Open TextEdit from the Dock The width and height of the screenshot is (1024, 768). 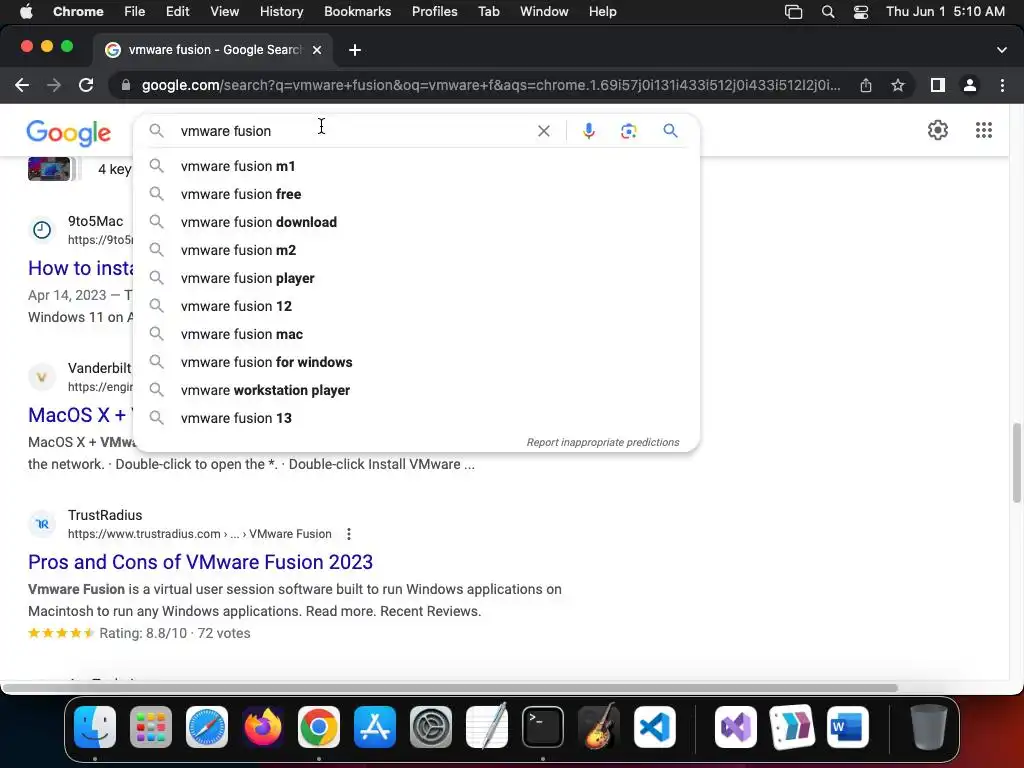tap(487, 727)
